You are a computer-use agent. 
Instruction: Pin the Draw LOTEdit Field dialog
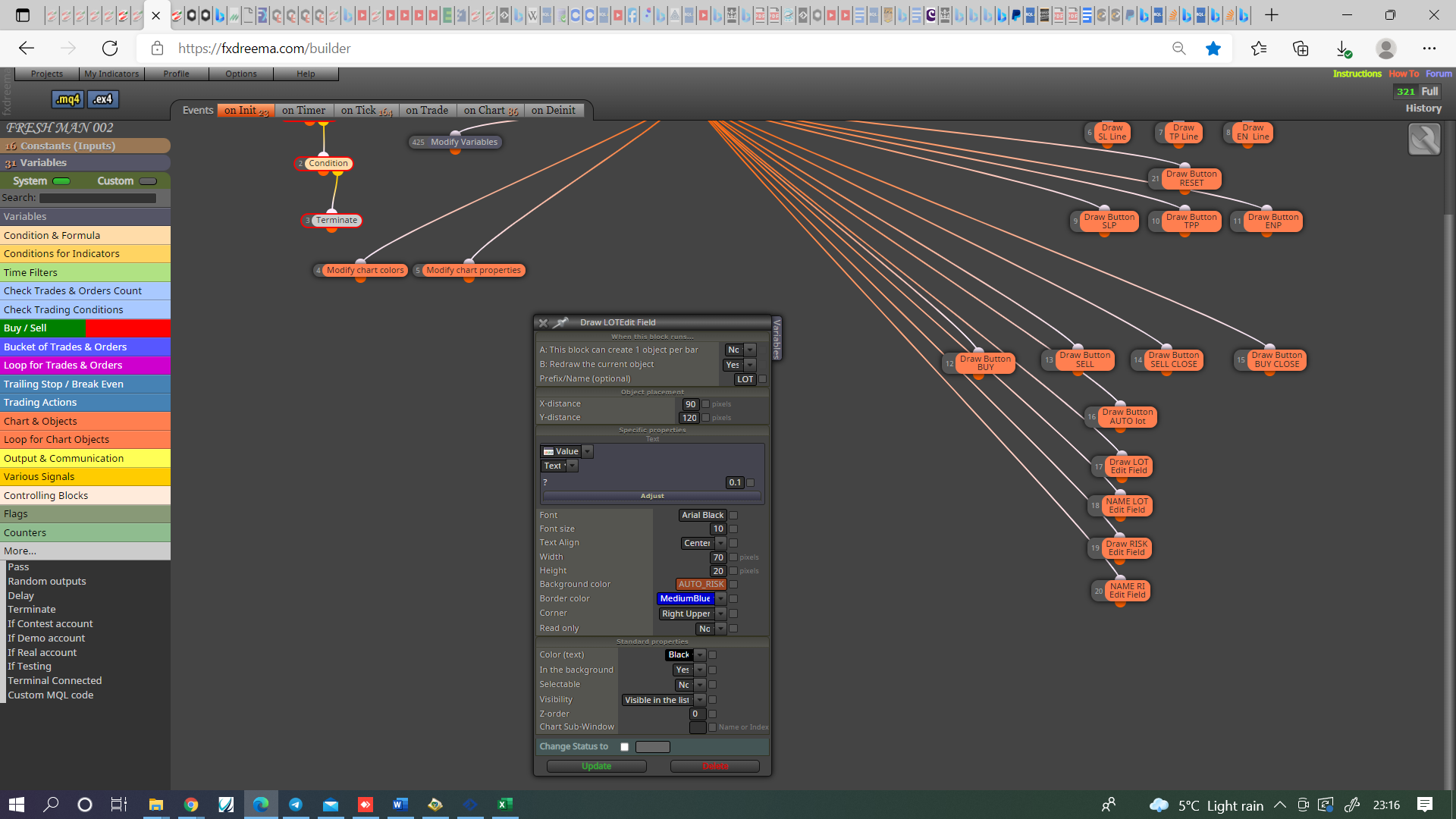tap(560, 322)
